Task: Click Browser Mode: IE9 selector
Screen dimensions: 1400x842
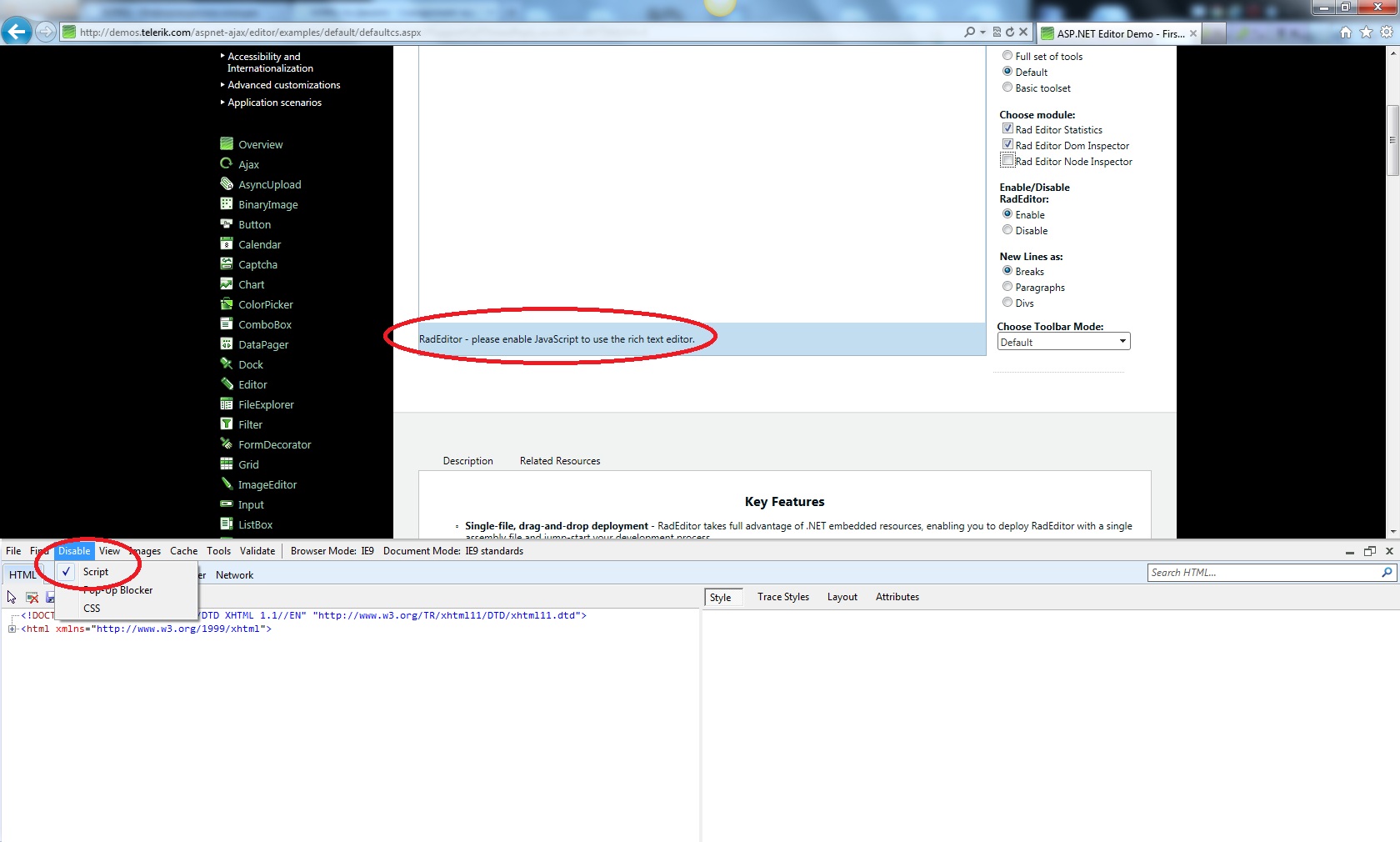Action: pos(332,551)
